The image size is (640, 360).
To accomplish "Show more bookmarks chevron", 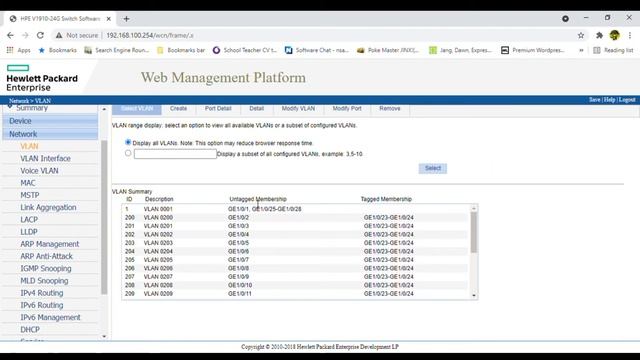I will click(x=581, y=50).
